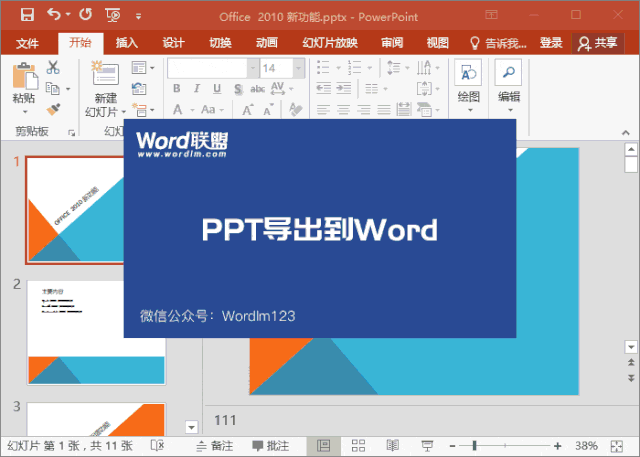This screenshot has height=457, width=640.
Task: Click the Increase Indent icon
Action: (x=343, y=89)
